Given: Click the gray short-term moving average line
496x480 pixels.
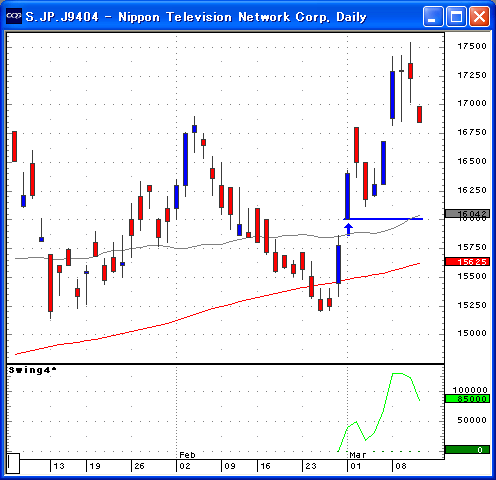Looking at the screenshot, I should point(217,245).
